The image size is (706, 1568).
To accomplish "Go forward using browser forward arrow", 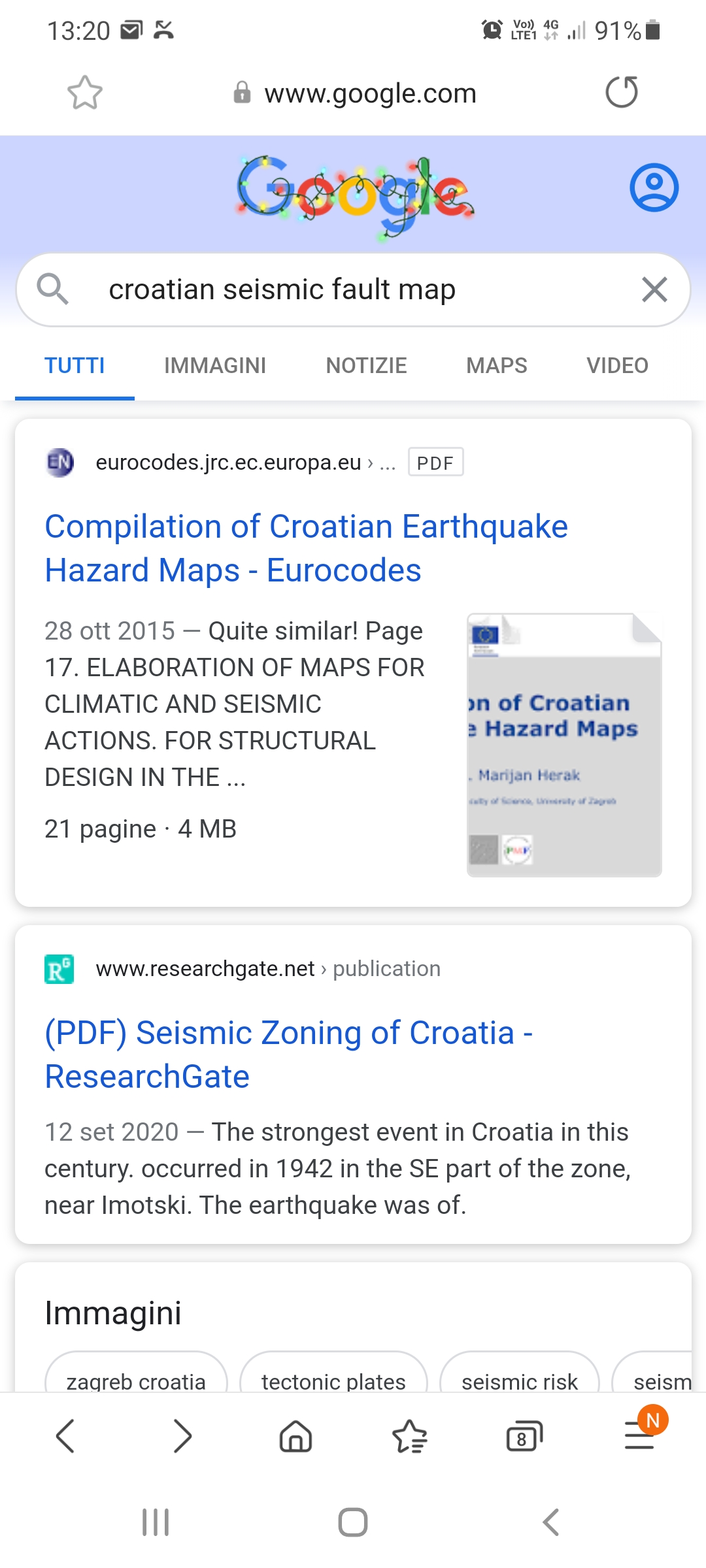I will point(182,1436).
